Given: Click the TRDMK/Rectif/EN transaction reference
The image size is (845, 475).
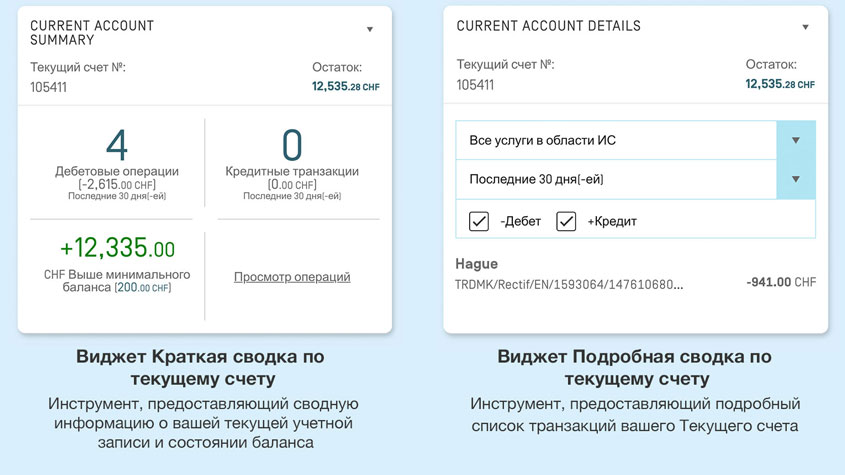Looking at the screenshot, I should [x=569, y=284].
